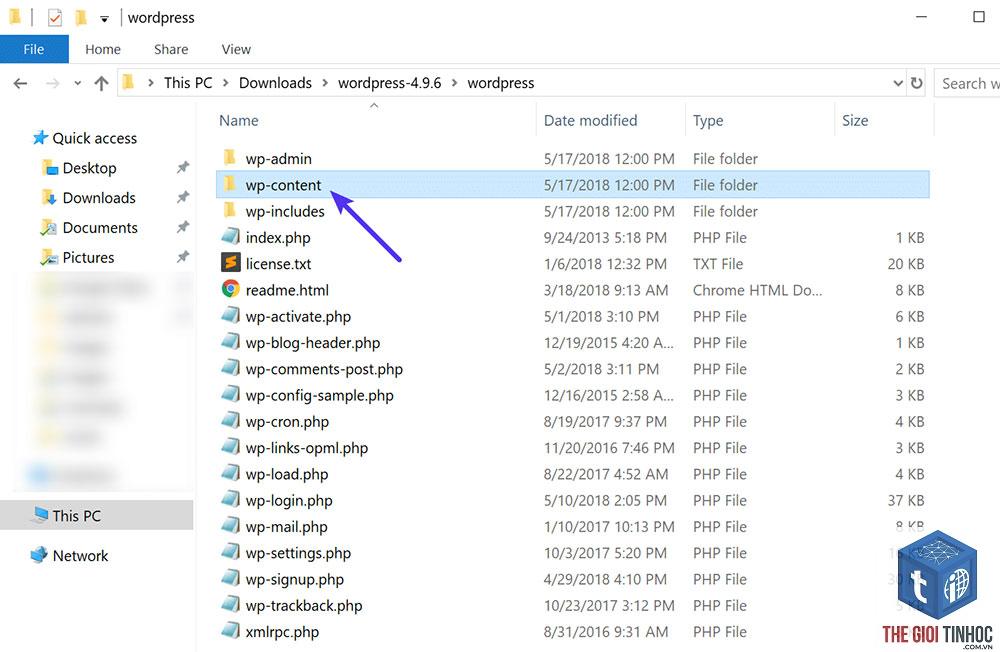This screenshot has width=1000, height=652.
Task: Click This PC in address breadcrumb
Action: (188, 83)
